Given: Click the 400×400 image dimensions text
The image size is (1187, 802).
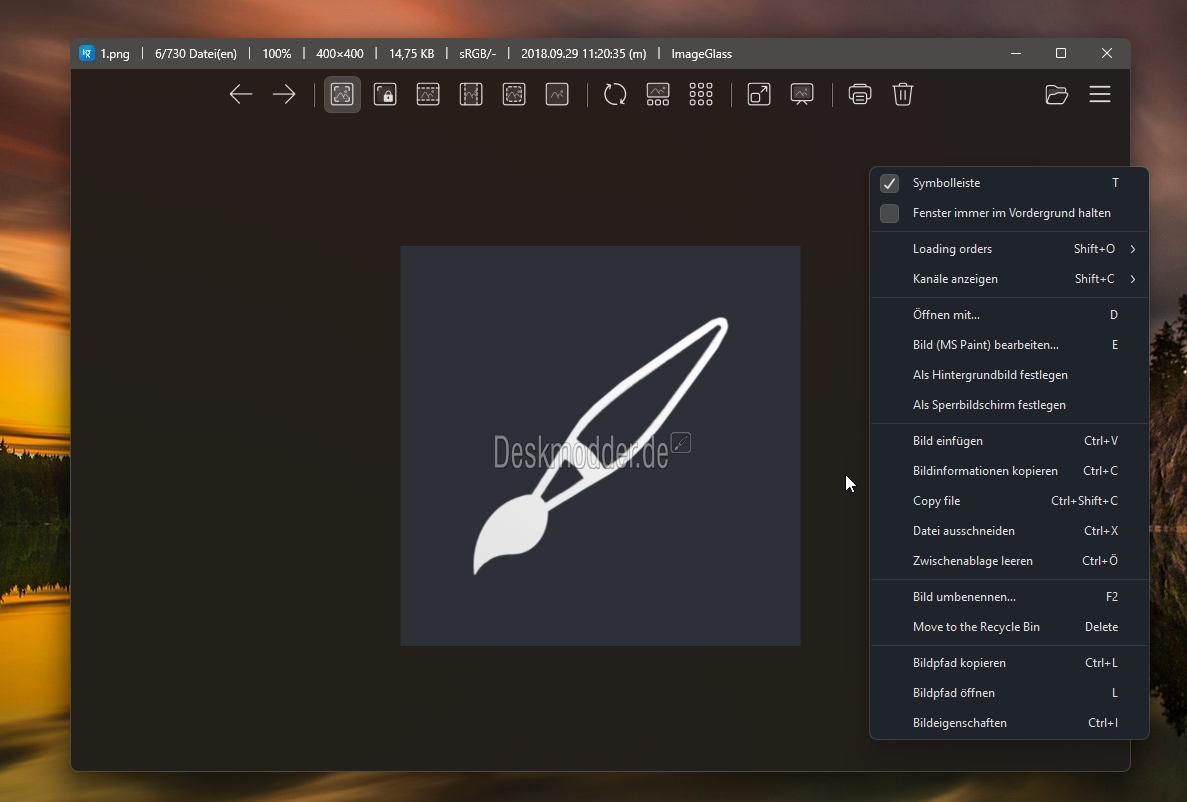Looking at the screenshot, I should click(x=340, y=54).
